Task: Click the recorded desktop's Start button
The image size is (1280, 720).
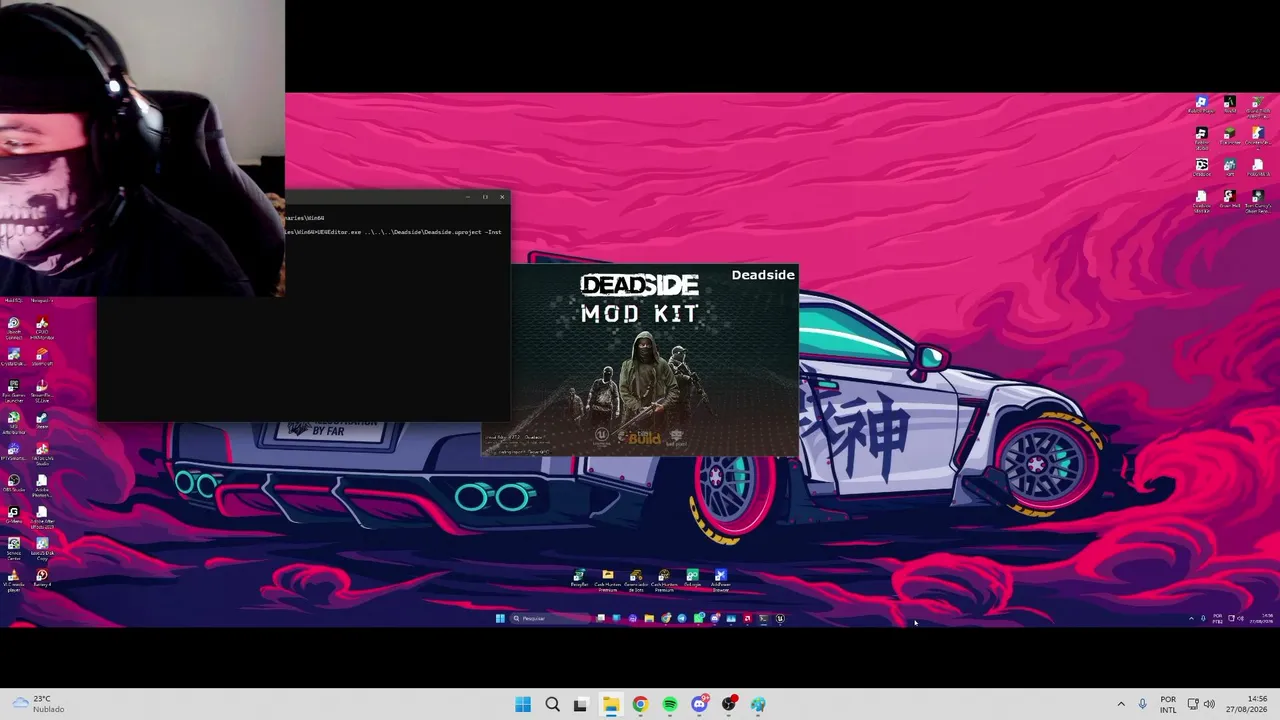Action: click(x=500, y=618)
